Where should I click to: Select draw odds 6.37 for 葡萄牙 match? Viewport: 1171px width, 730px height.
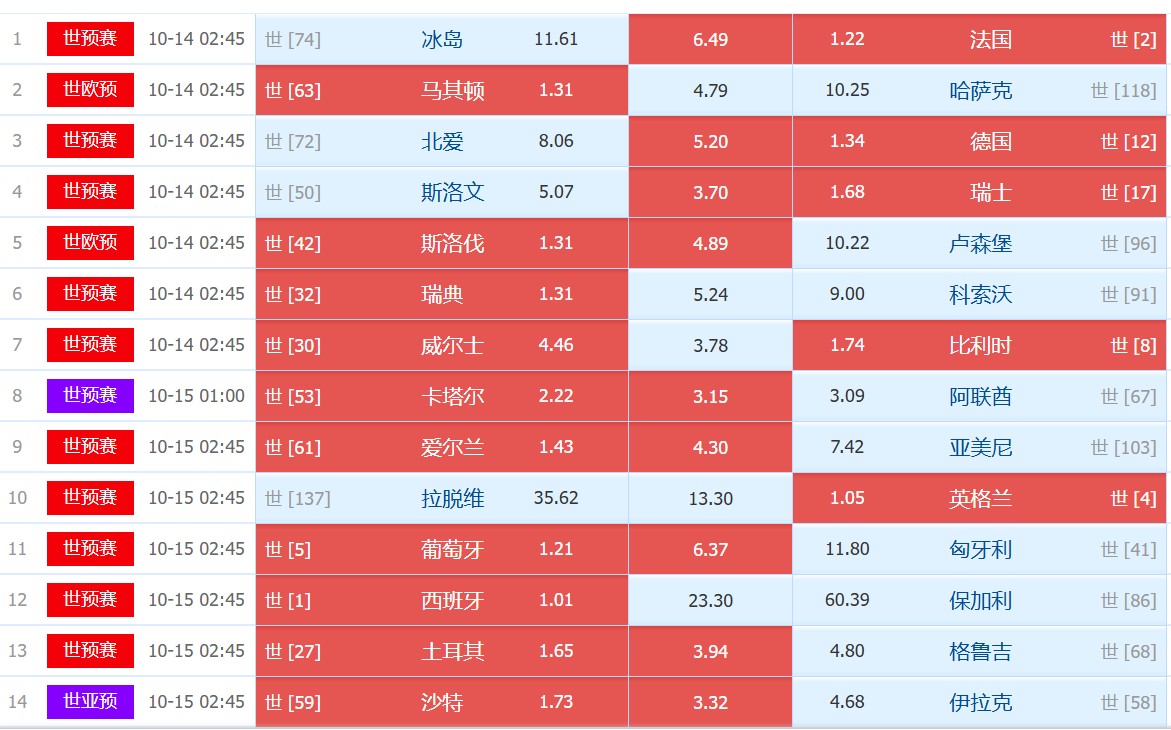(710, 549)
